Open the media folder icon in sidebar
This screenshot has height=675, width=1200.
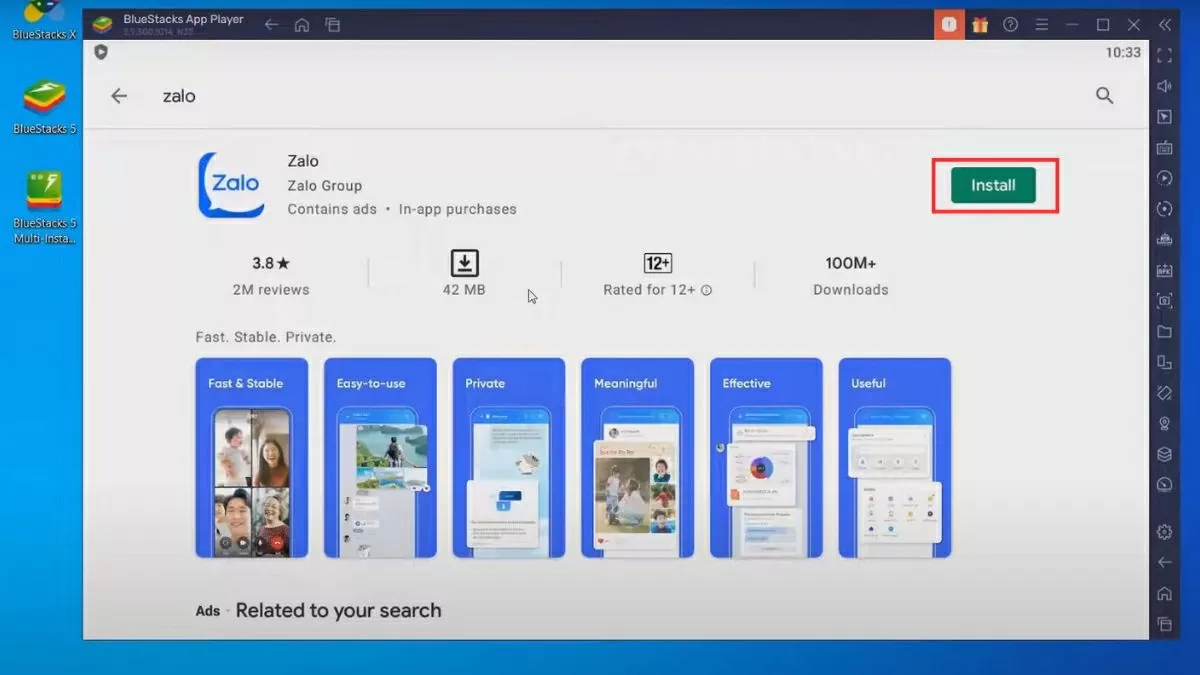(1164, 332)
